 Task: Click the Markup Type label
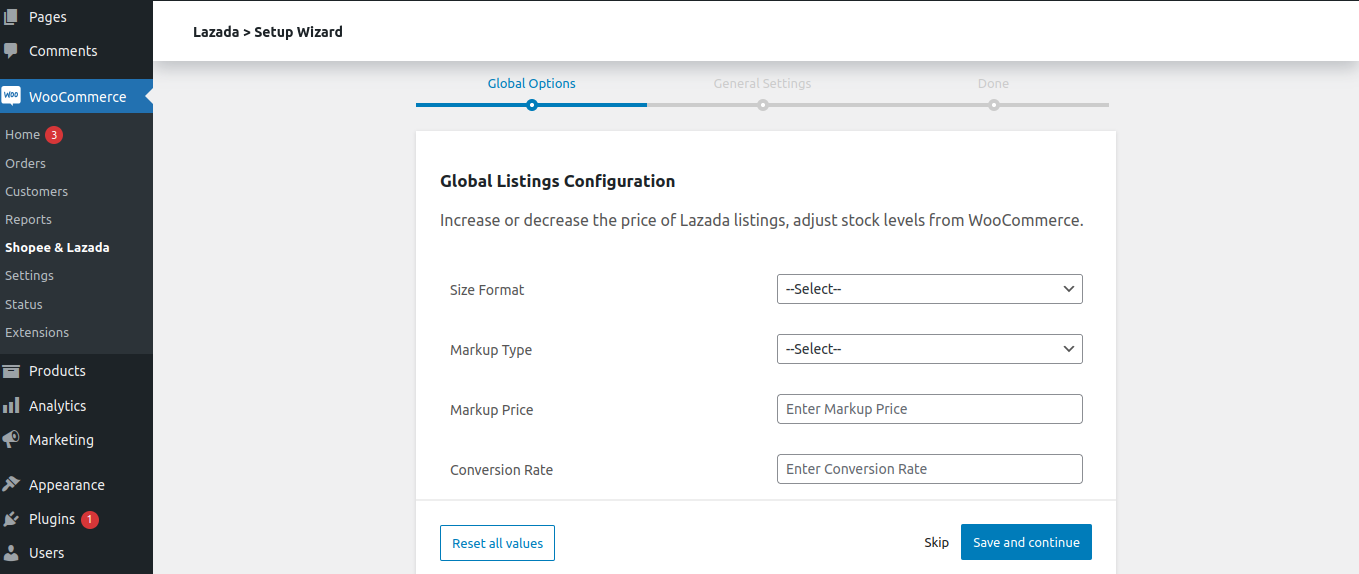tap(491, 350)
